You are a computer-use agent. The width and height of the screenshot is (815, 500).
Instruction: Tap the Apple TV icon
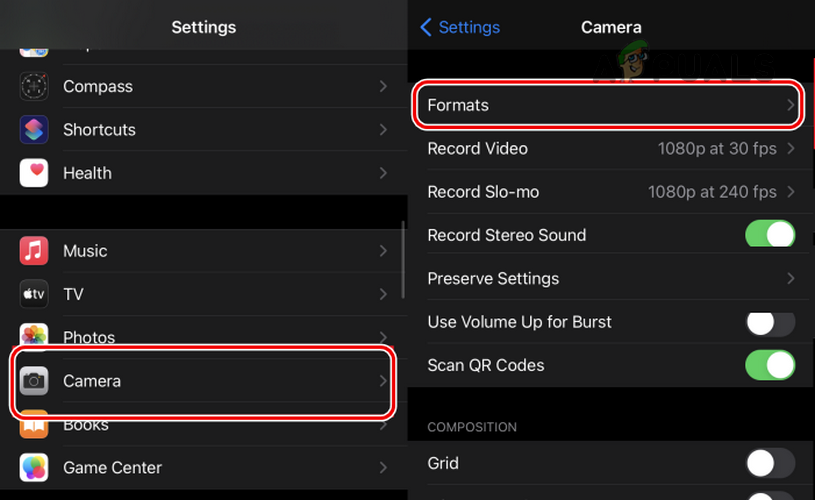pos(34,294)
